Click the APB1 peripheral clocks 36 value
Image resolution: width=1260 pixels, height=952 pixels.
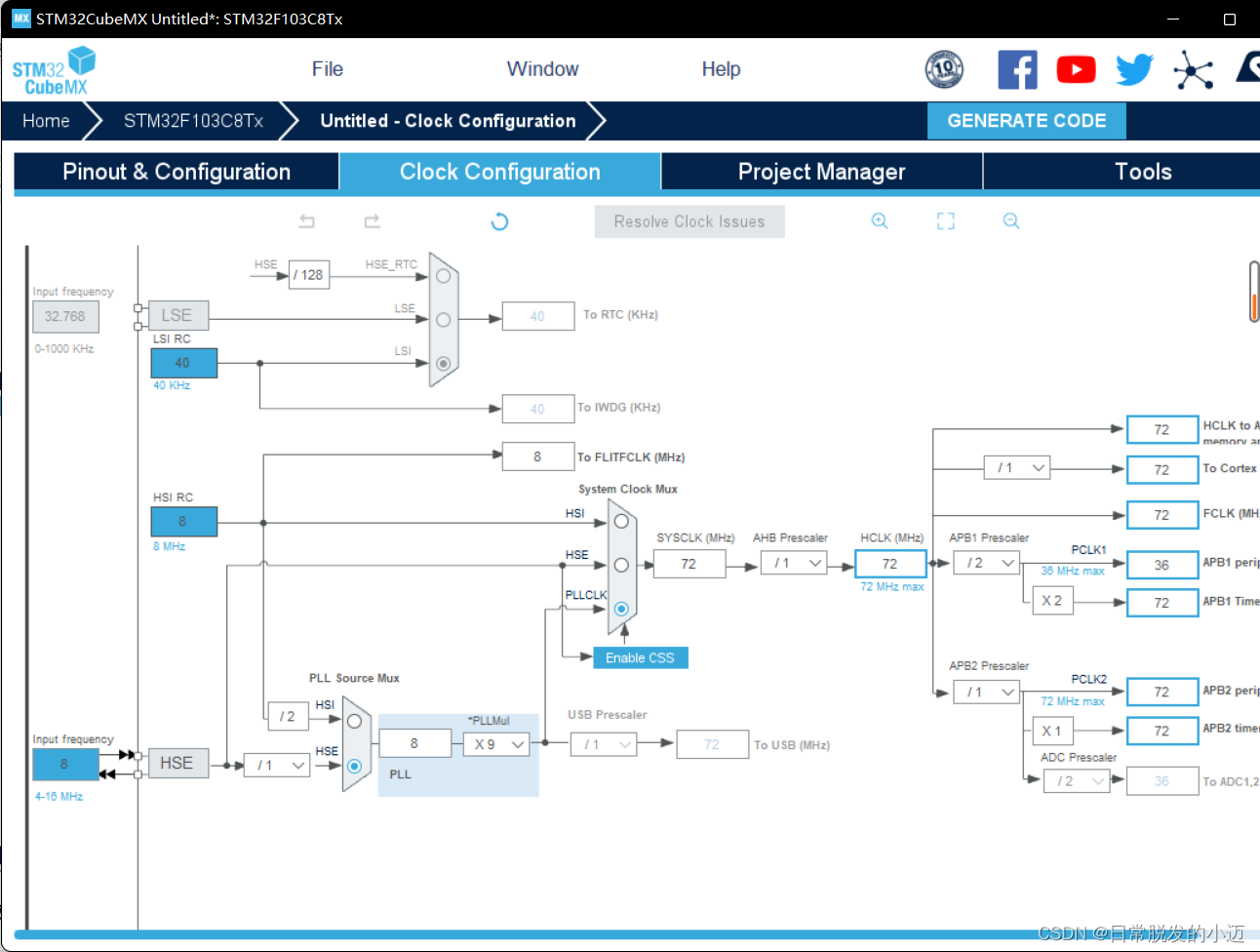click(x=1162, y=565)
